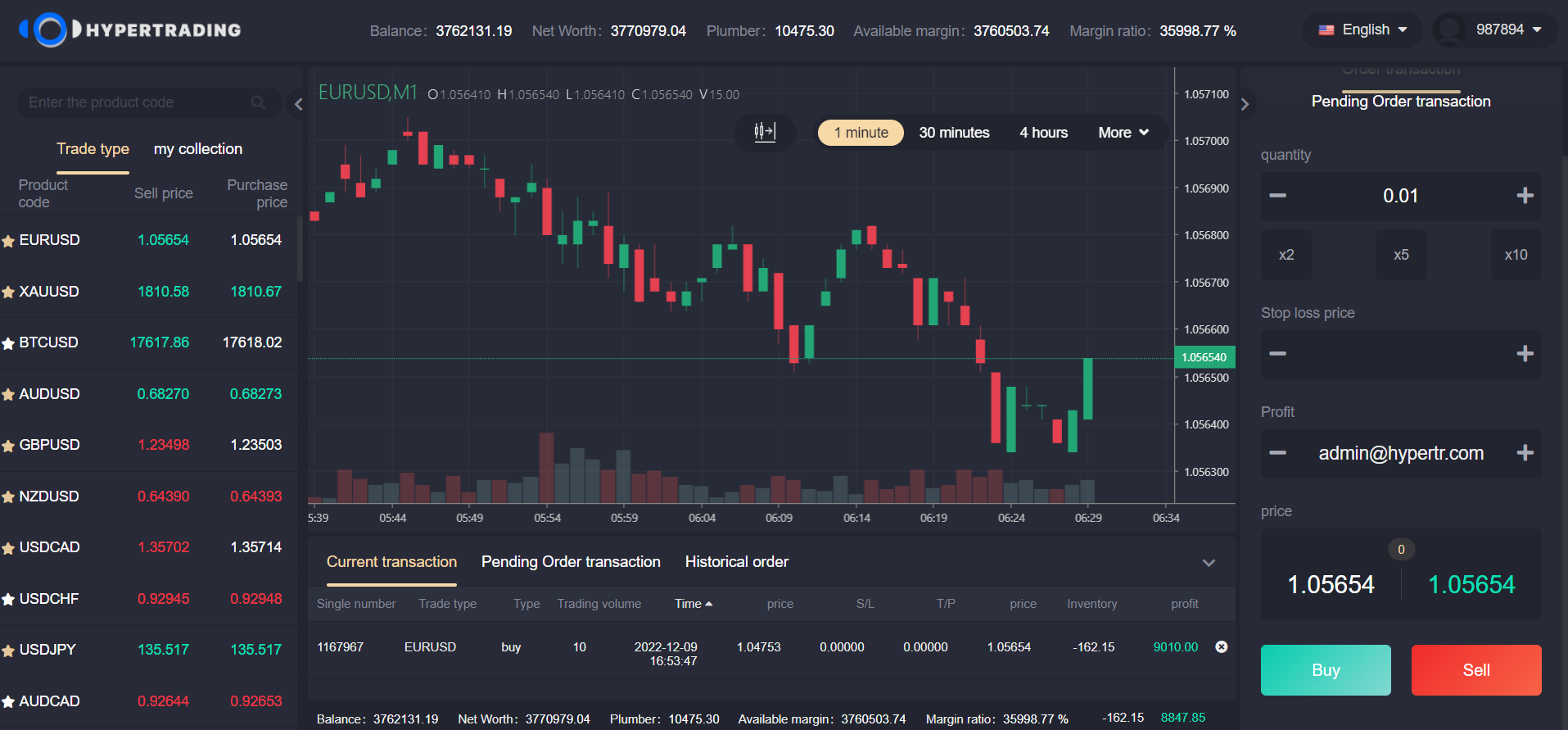Screen dimensions: 1568x730
Task: Close order 1167967 with the X icon
Action: (1221, 647)
